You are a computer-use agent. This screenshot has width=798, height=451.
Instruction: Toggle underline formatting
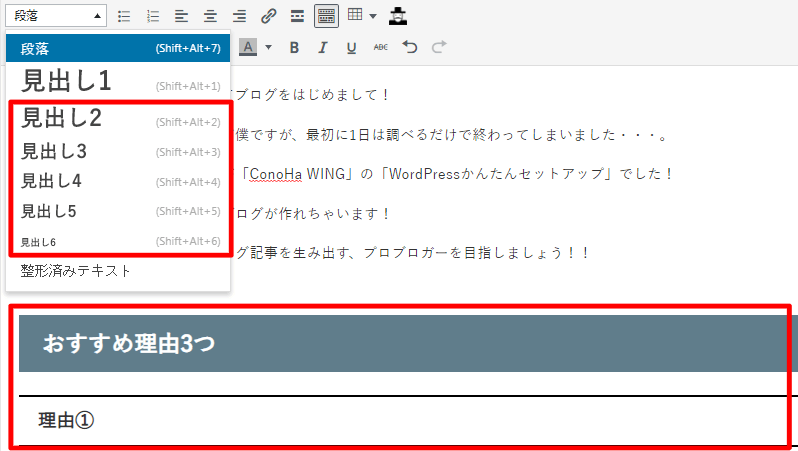(351, 47)
